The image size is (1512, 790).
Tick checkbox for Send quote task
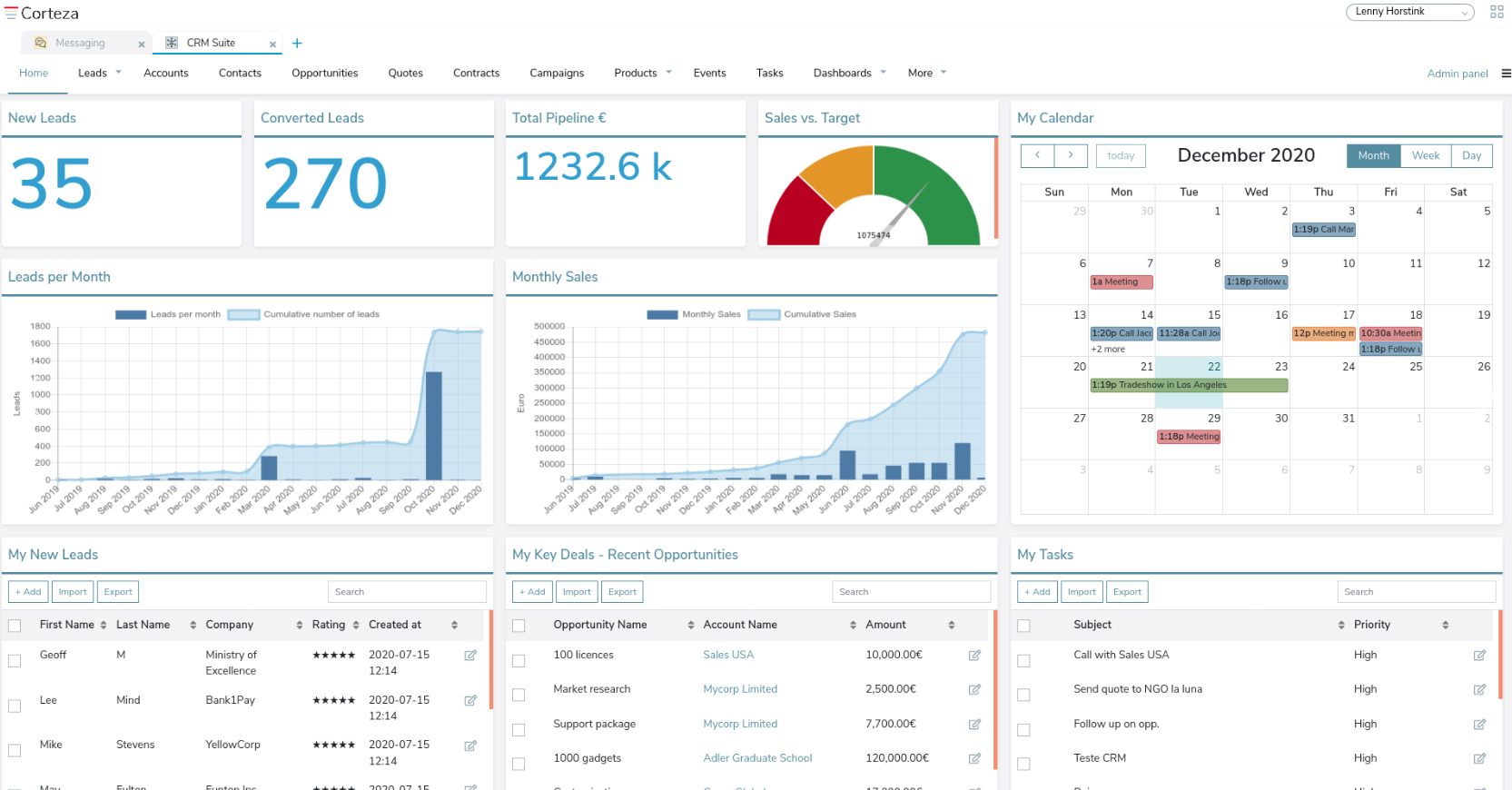tap(1023, 695)
